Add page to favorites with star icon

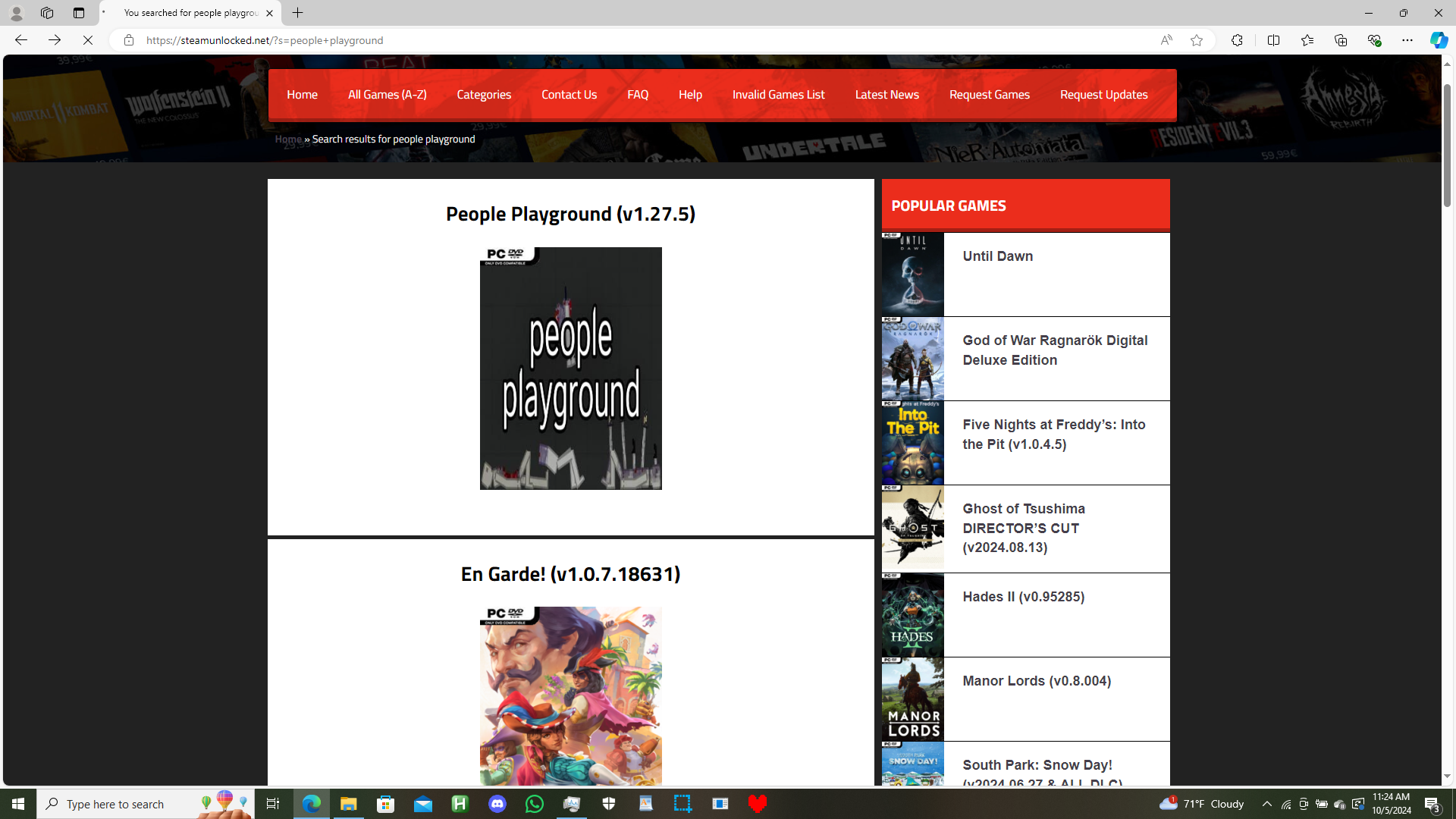[x=1196, y=40]
